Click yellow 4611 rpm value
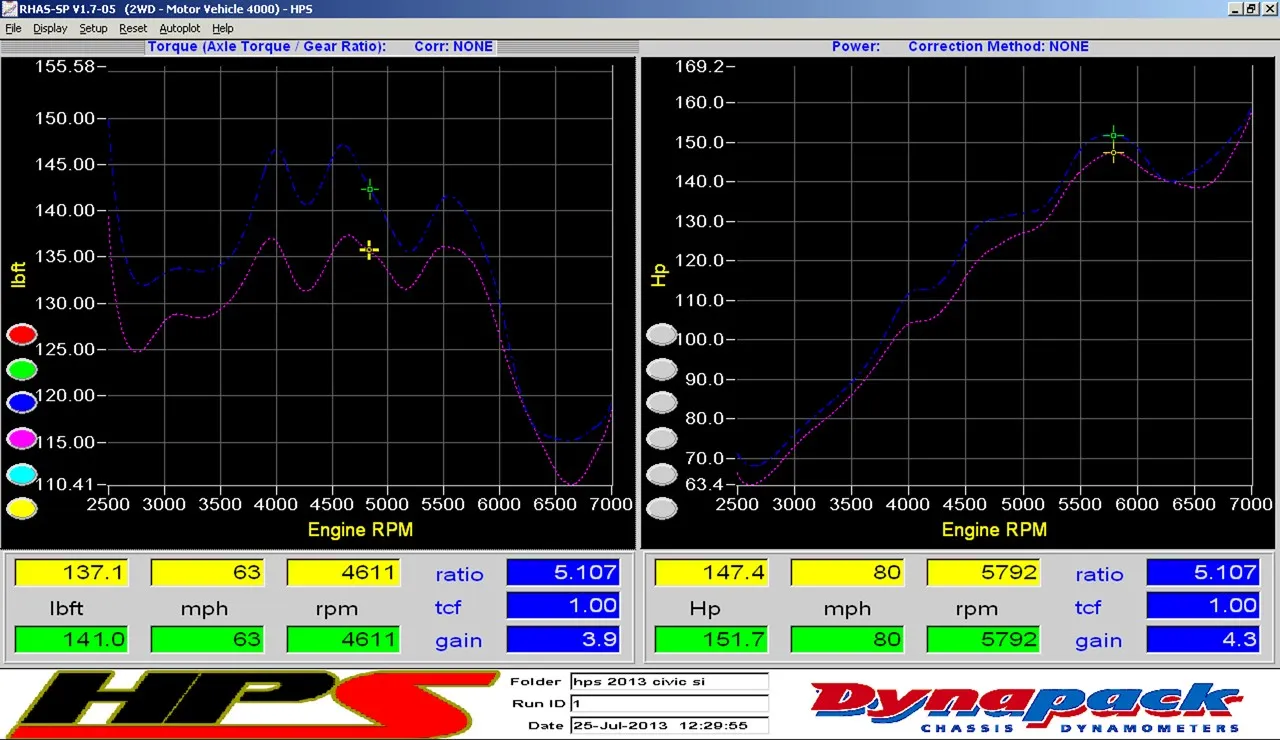Image resolution: width=1280 pixels, height=740 pixels. click(343, 573)
